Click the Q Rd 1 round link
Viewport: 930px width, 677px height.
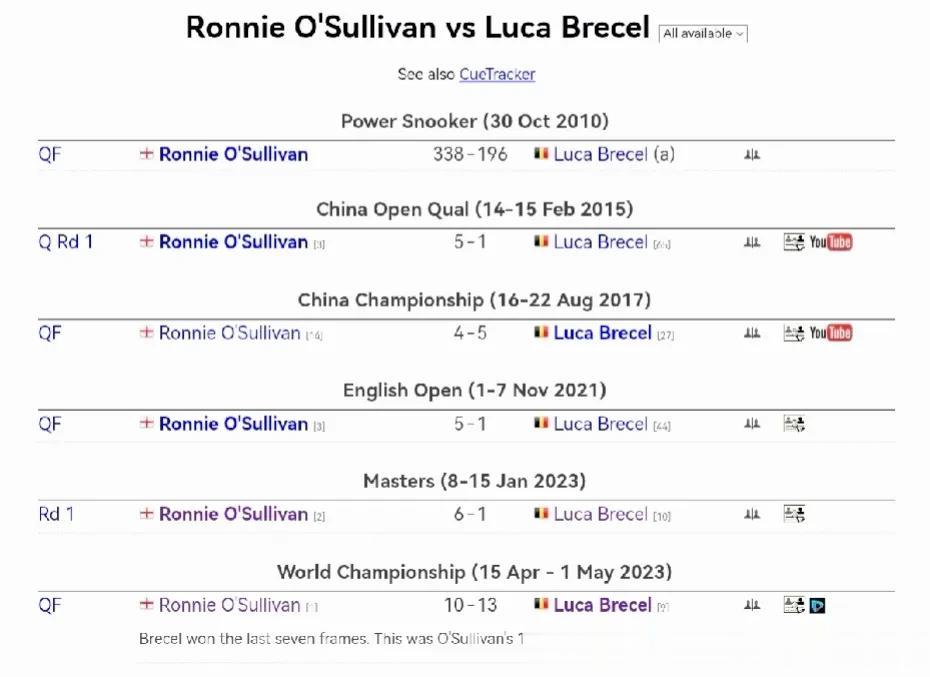coord(66,242)
